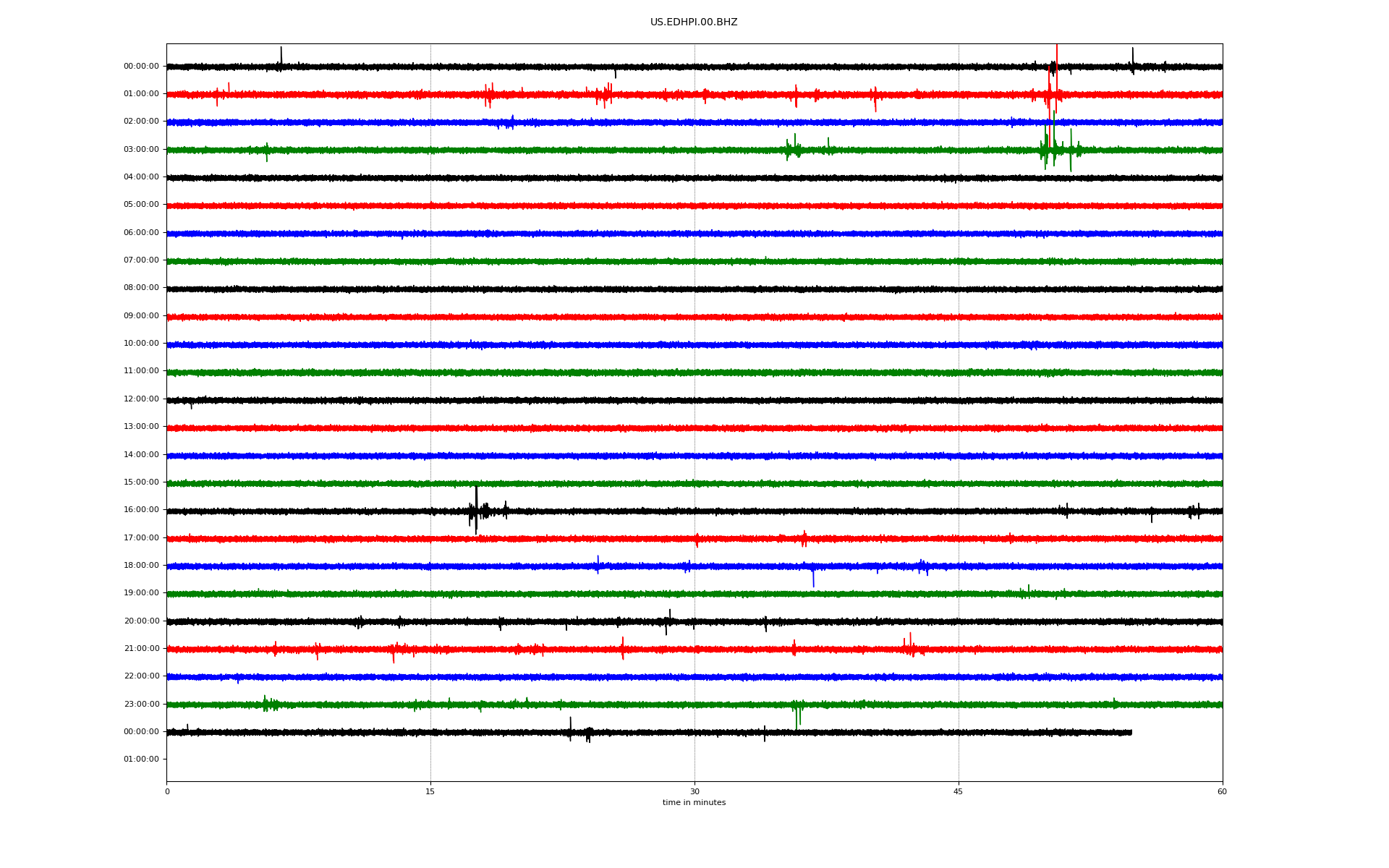Click the 16:00:00 row label
This screenshot has height=868, width=1389.
coord(141,510)
